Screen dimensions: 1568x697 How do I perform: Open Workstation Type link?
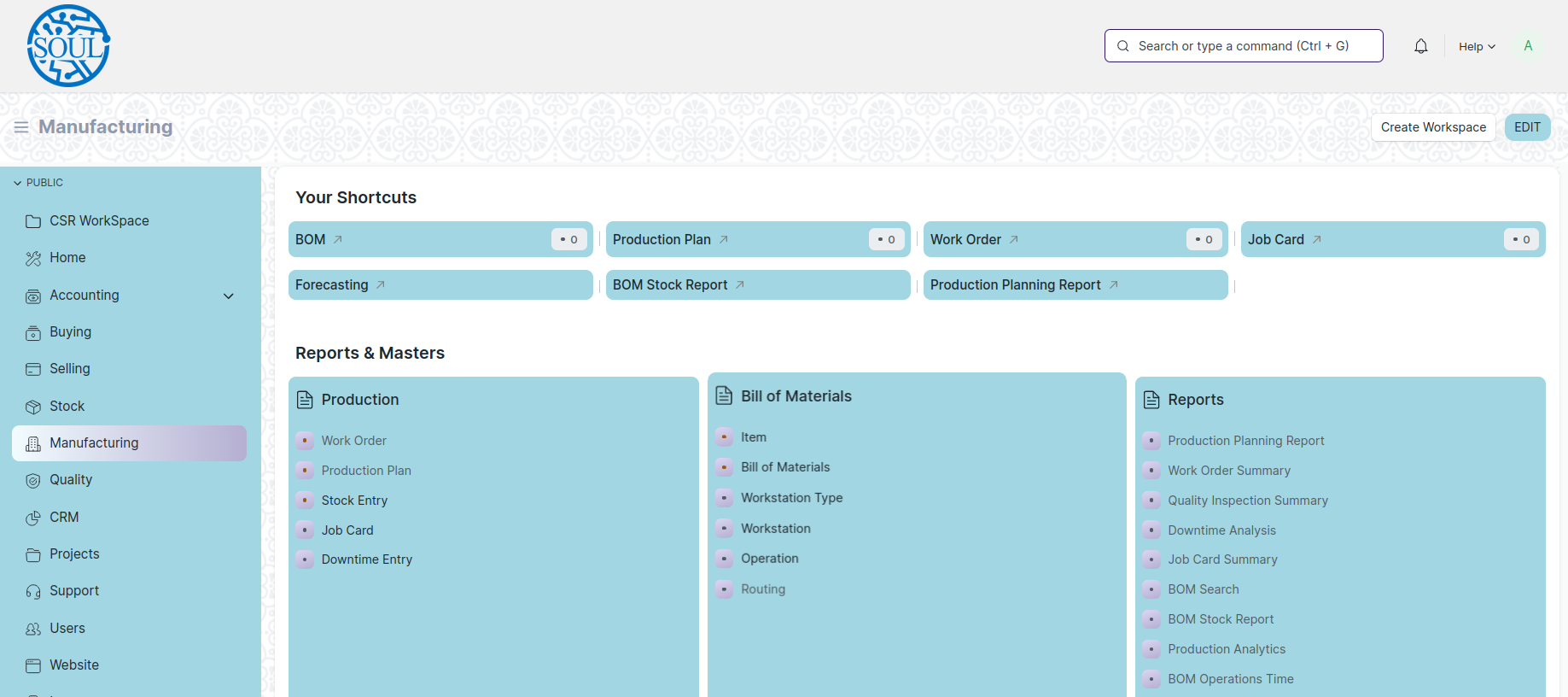791,498
